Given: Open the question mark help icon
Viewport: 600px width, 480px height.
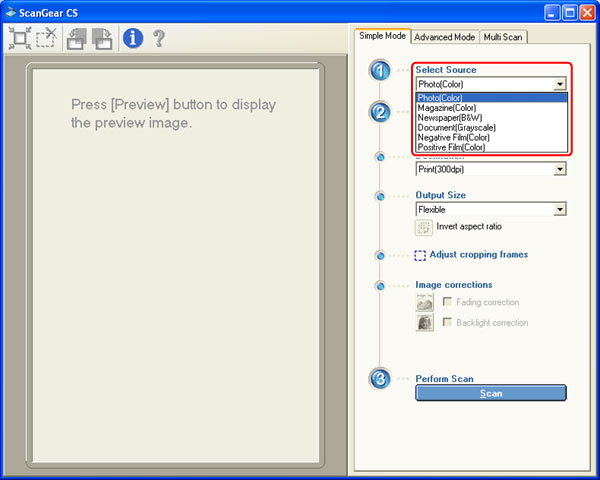Looking at the screenshot, I should coord(159,38).
